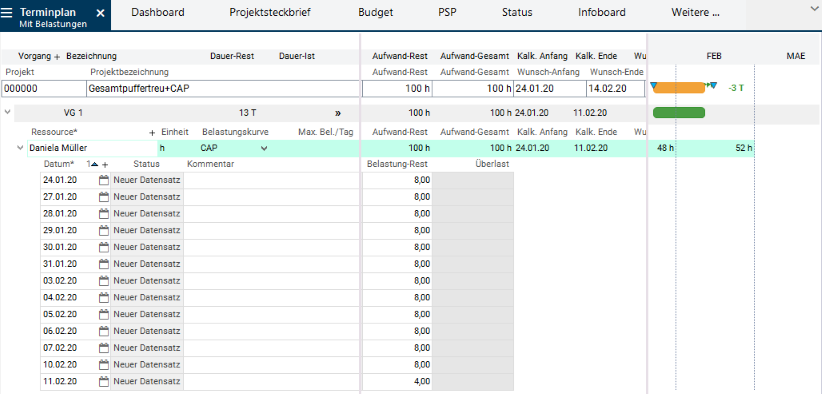Image resolution: width=822 pixels, height=394 pixels.
Task: Open calendar picker for 29.01.20
Action: (104, 231)
